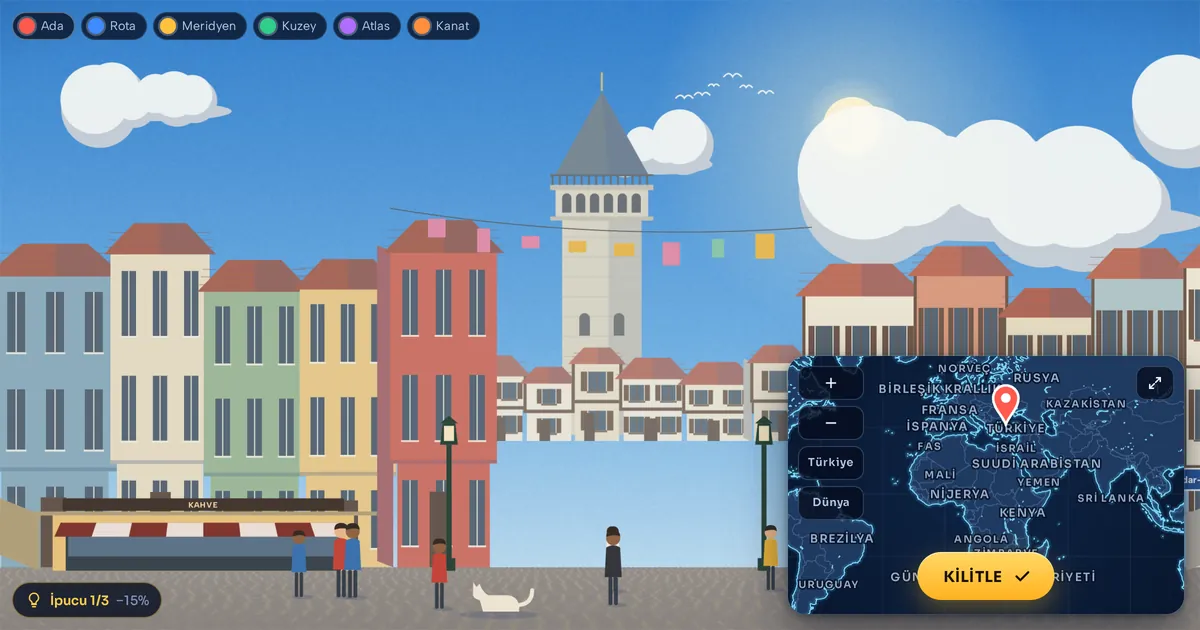Screen dimensions: 1200x630
Task: Select the Rota player chip
Action: coord(113,26)
